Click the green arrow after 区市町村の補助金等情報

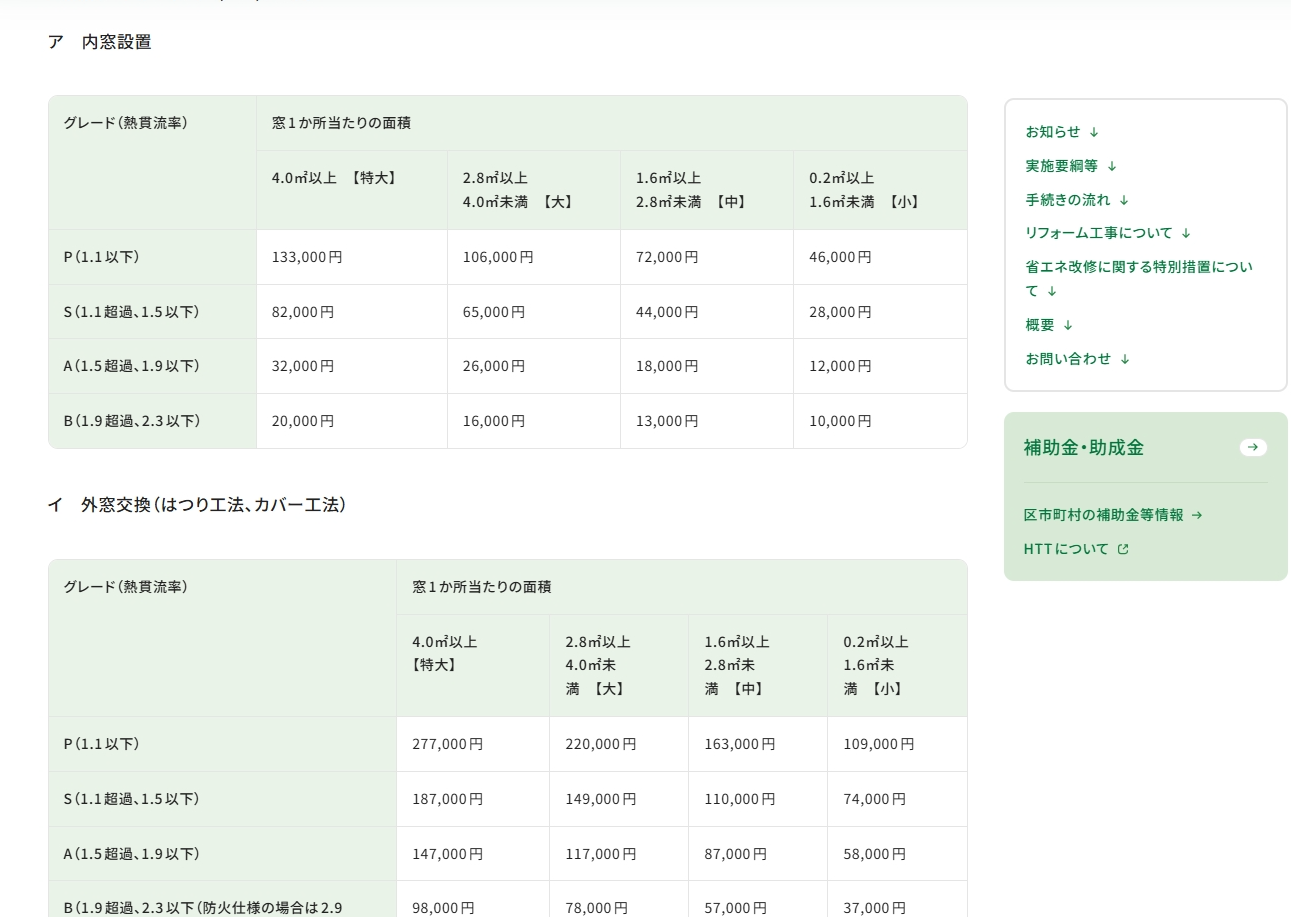click(x=1199, y=515)
